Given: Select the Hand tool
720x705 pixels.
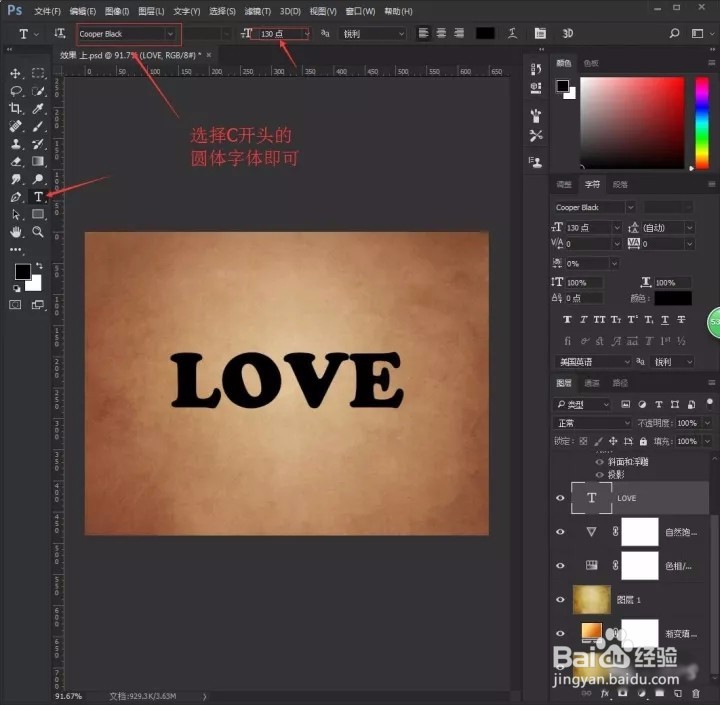Looking at the screenshot, I should [16, 232].
